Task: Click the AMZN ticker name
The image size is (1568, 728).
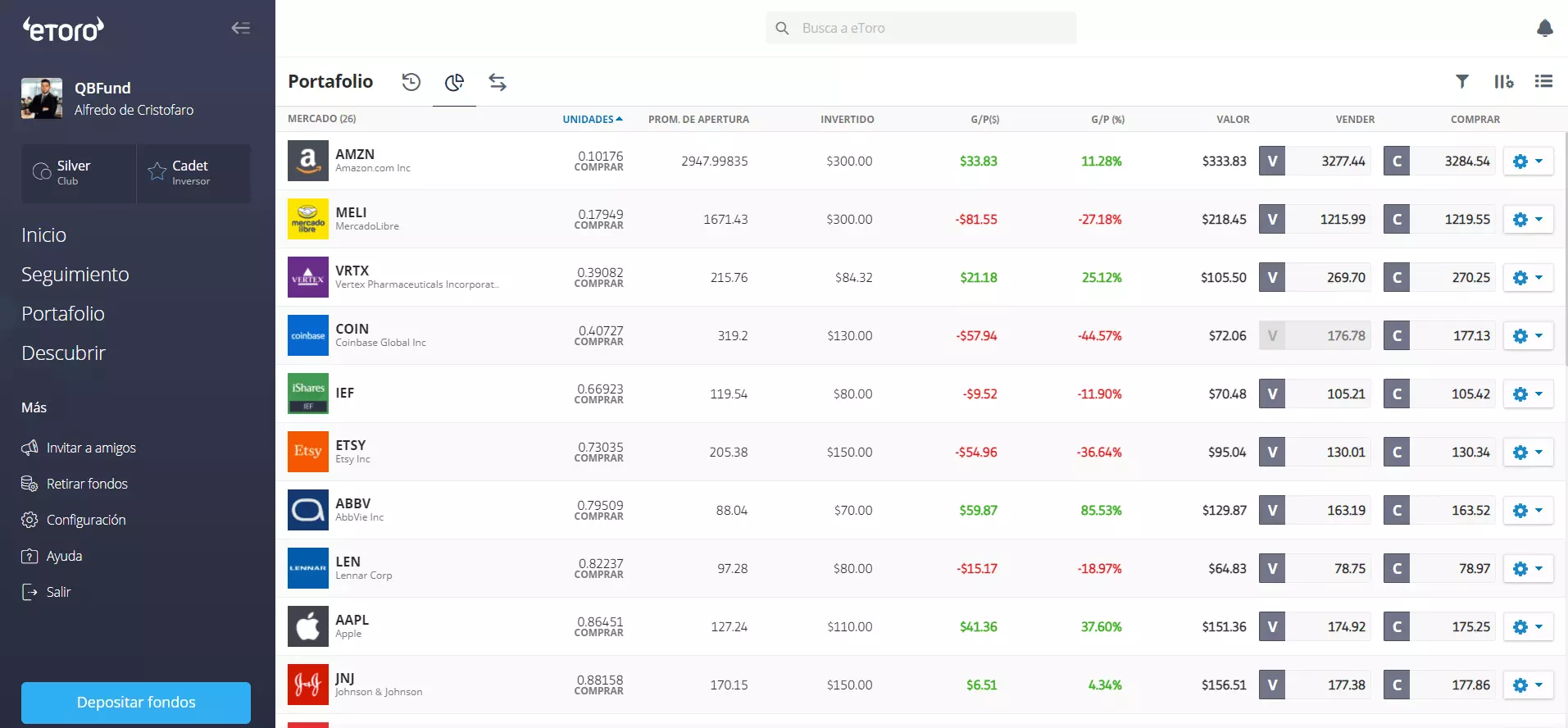Action: (355, 154)
